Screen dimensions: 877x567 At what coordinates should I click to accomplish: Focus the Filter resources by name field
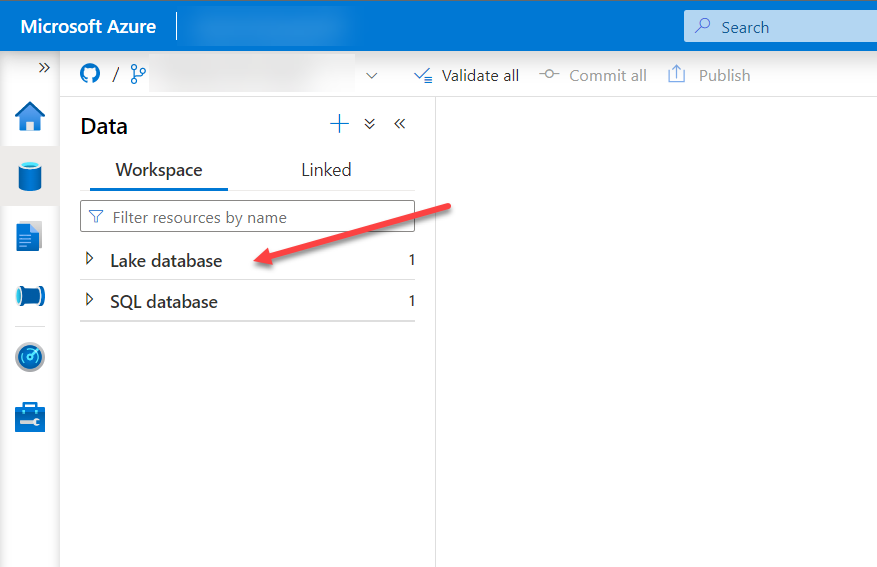pos(247,216)
